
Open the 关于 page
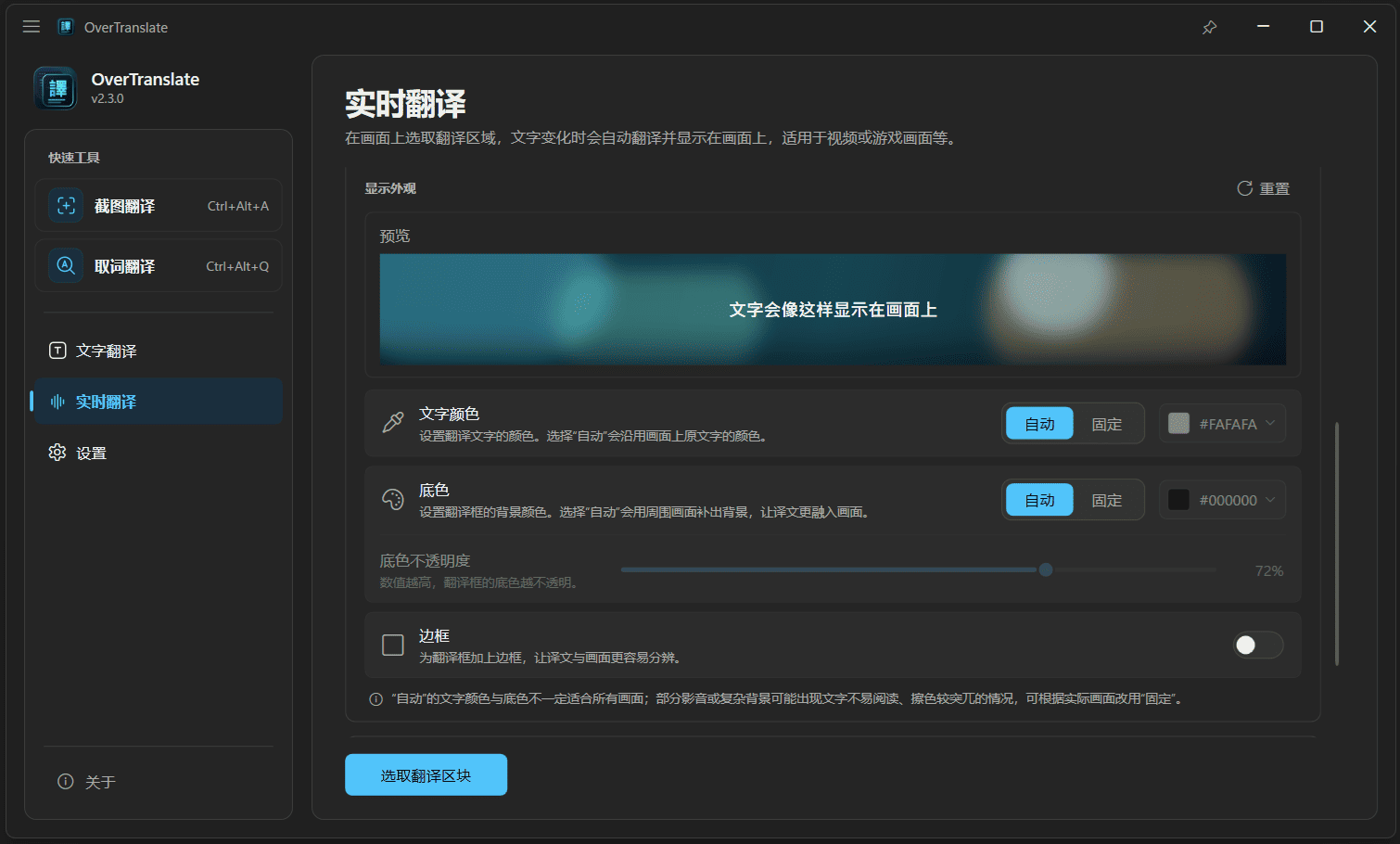pos(159,782)
